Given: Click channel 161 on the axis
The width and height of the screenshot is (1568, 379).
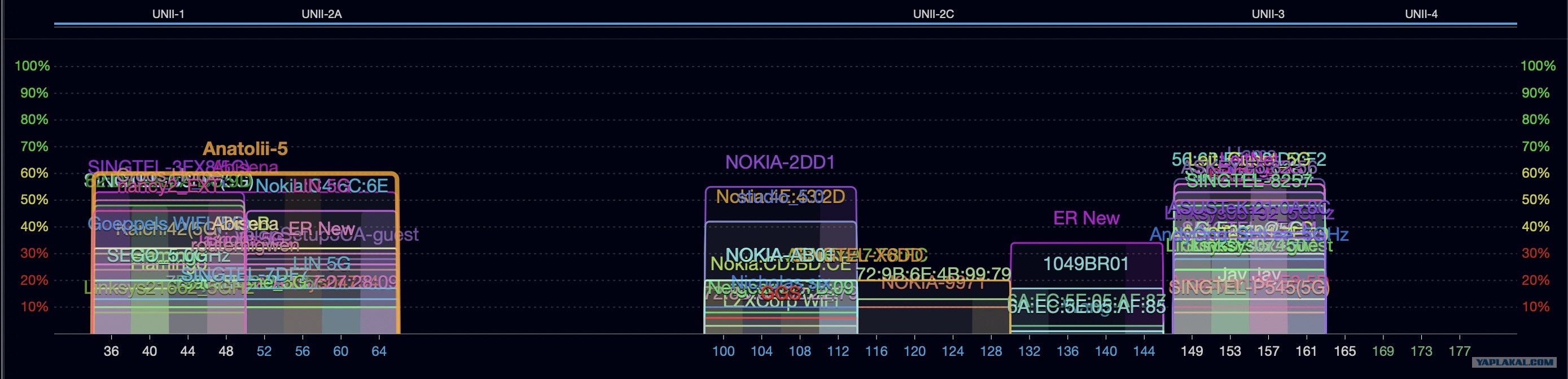Looking at the screenshot, I should 1306,351.
